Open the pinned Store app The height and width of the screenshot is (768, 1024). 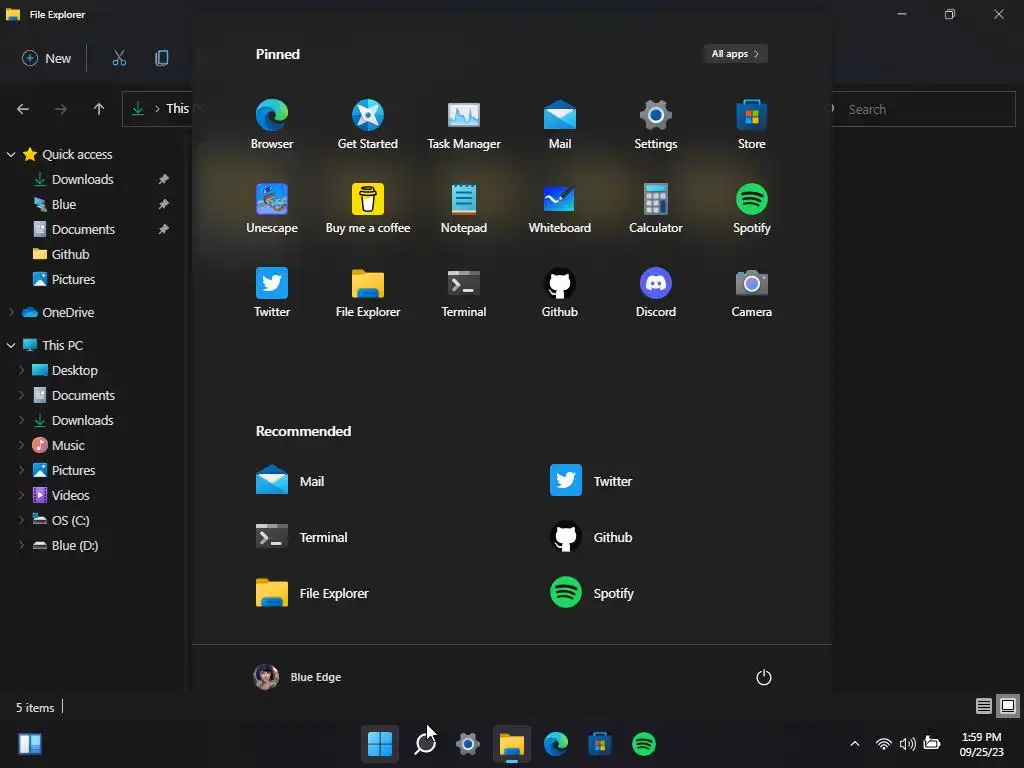point(752,125)
